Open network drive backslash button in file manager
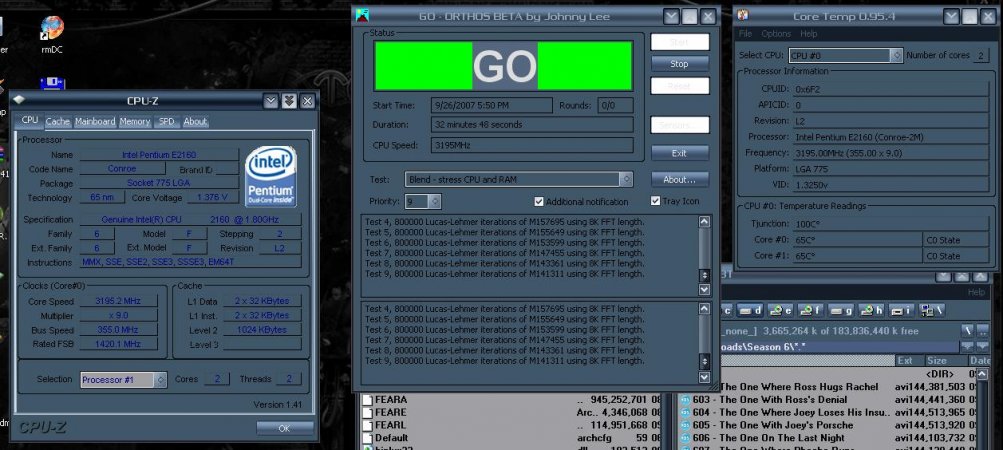The height and width of the screenshot is (450, 1003). click(x=931, y=310)
